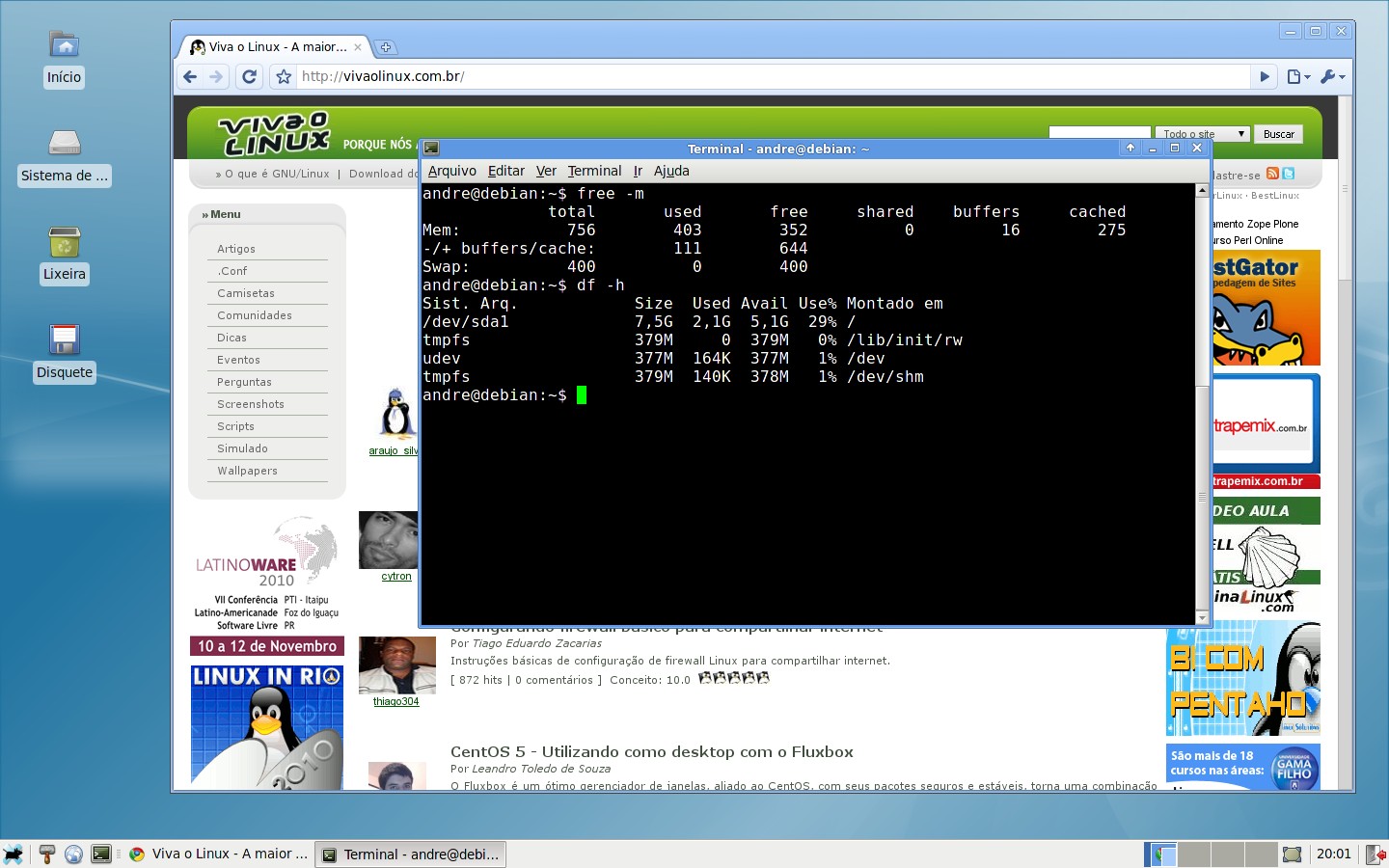
Task: Open the Lixeira trash desktop icon
Action: [x=64, y=242]
